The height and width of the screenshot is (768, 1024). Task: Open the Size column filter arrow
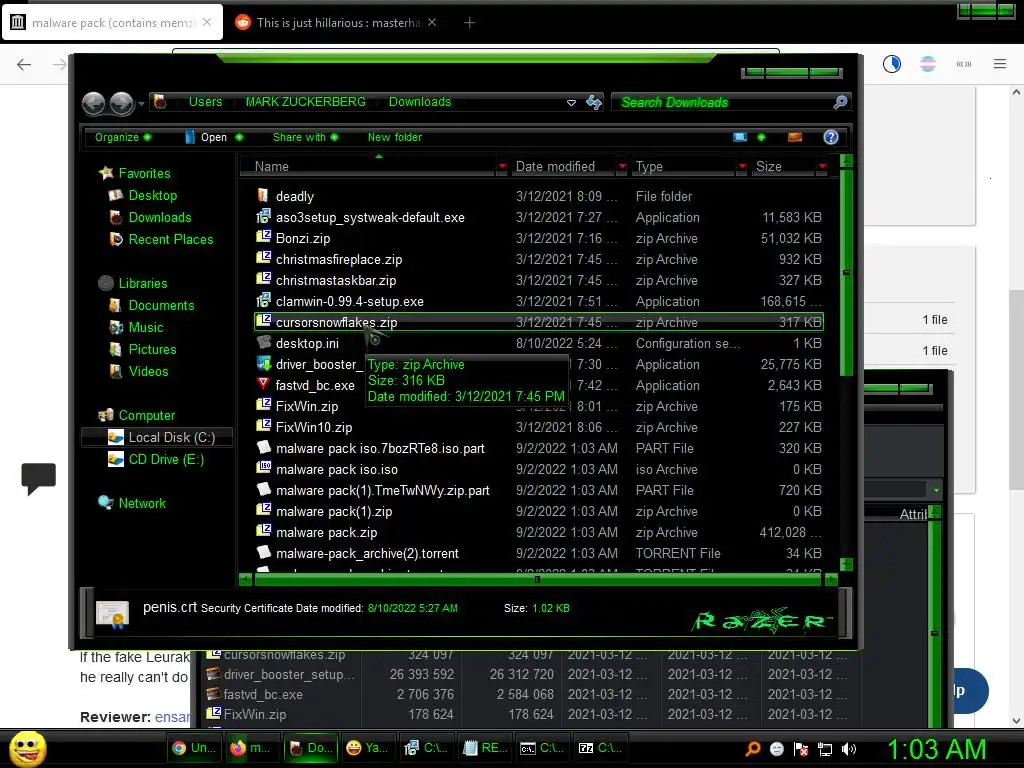(x=822, y=167)
